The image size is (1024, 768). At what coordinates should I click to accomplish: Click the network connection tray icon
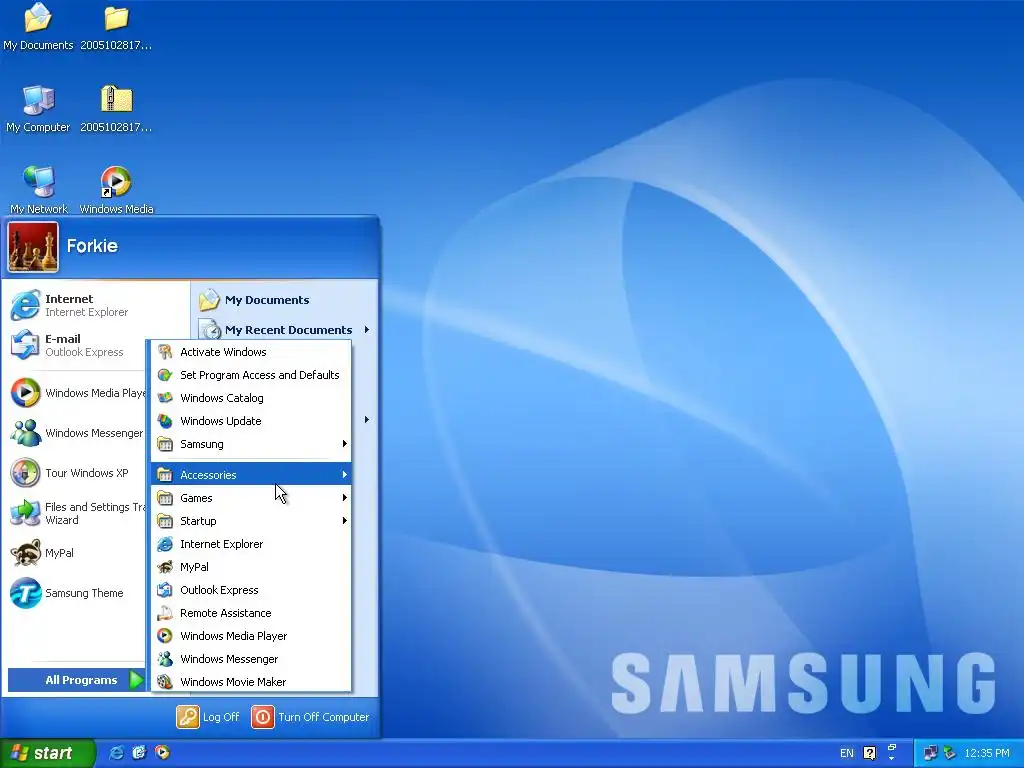pos(930,753)
